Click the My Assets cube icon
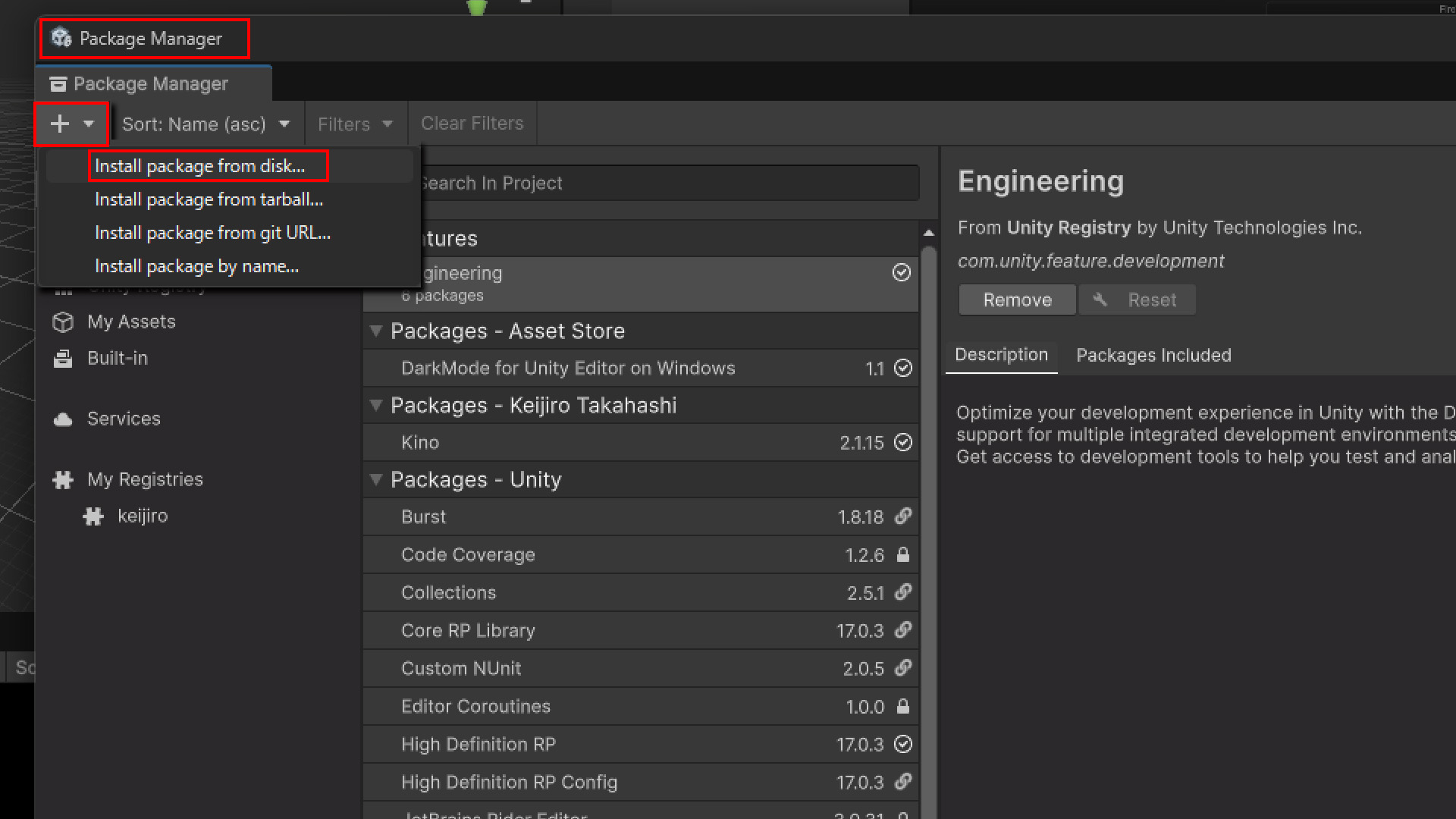1456x819 pixels. point(63,322)
